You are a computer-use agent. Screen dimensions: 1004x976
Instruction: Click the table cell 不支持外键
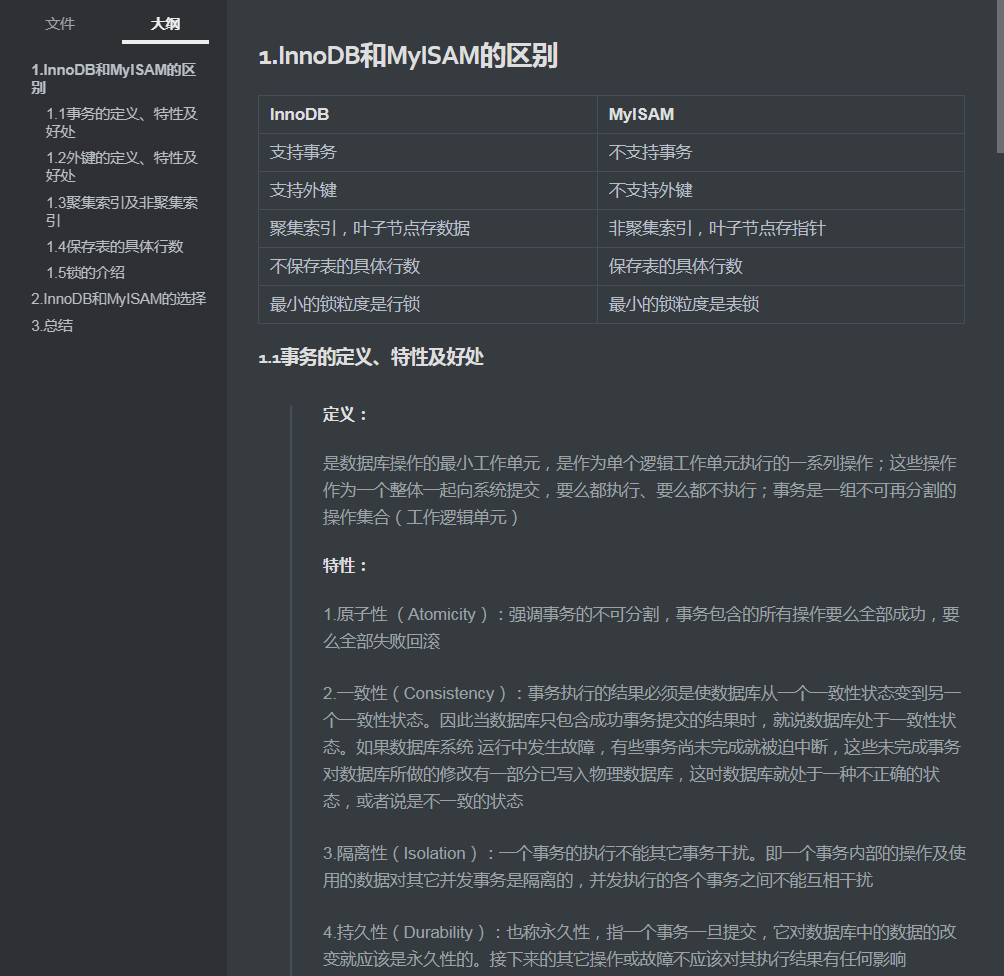coord(781,190)
